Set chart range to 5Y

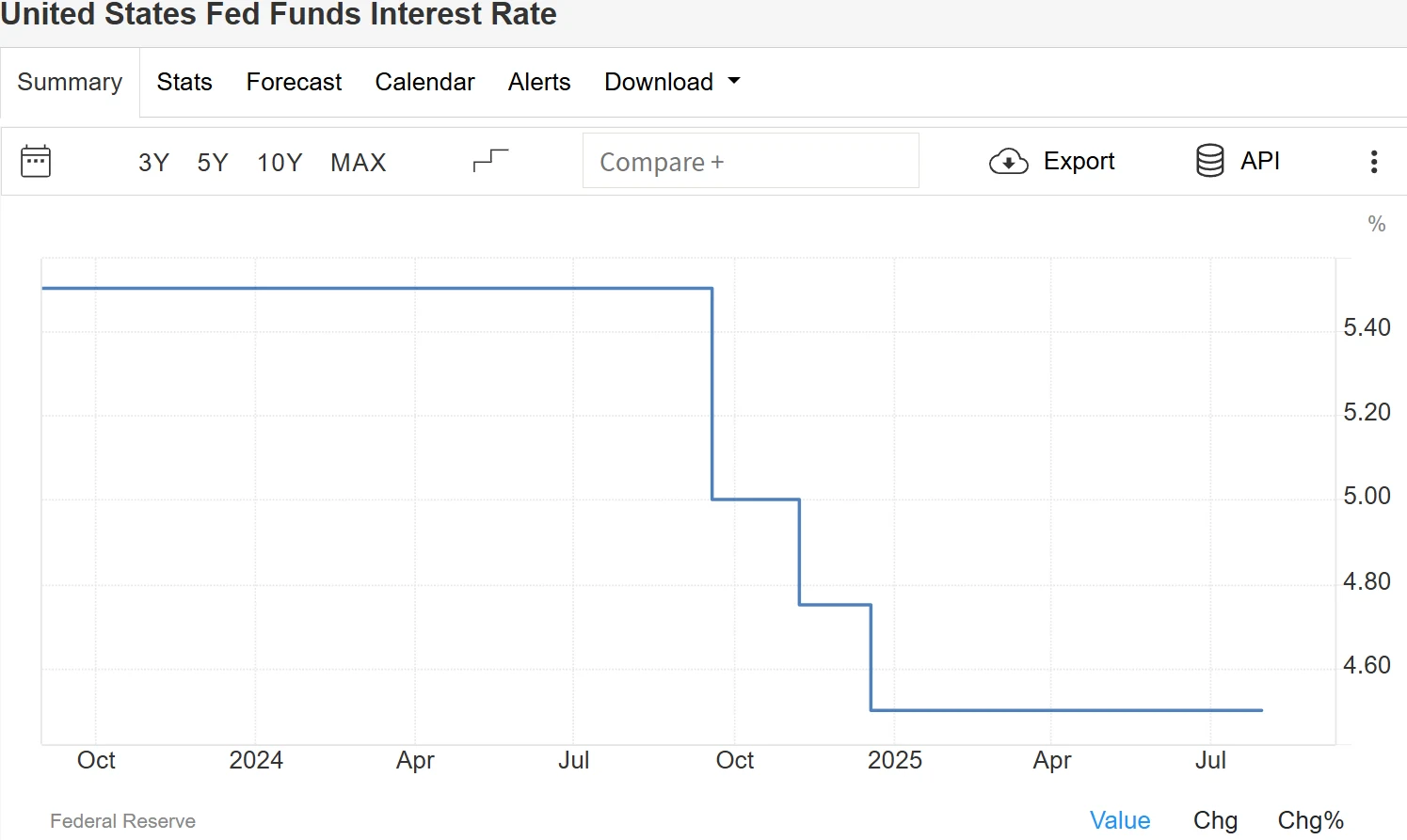coord(213,163)
